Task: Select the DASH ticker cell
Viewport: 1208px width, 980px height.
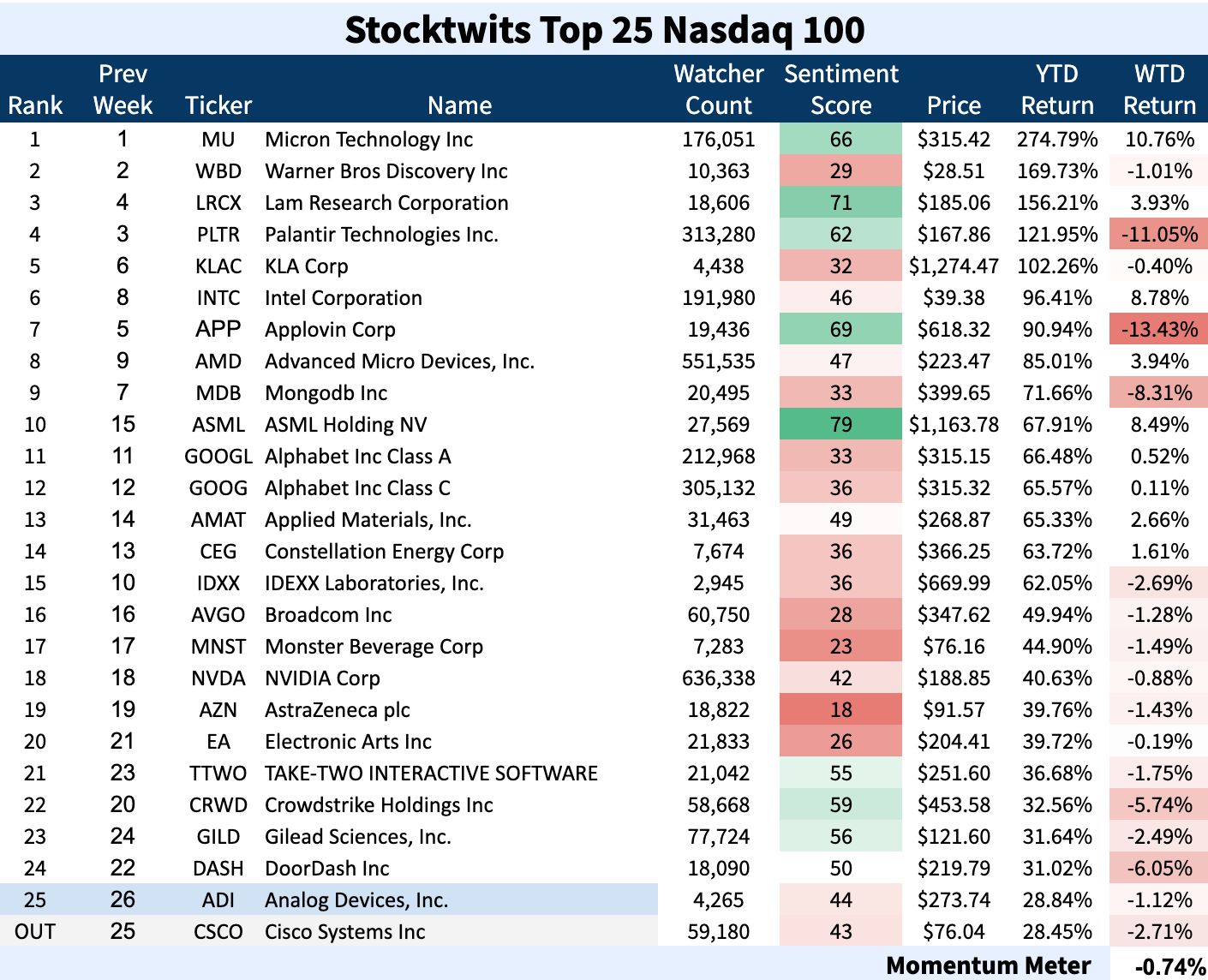Action: (x=218, y=869)
